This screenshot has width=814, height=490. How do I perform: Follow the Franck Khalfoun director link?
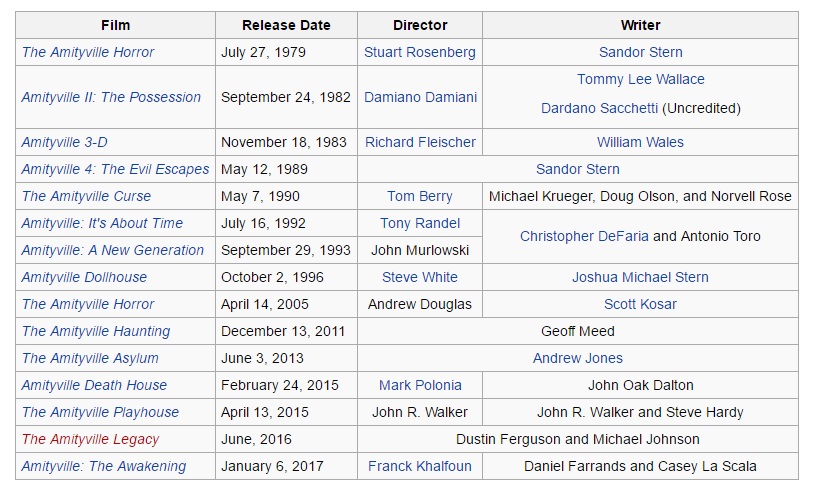point(420,466)
